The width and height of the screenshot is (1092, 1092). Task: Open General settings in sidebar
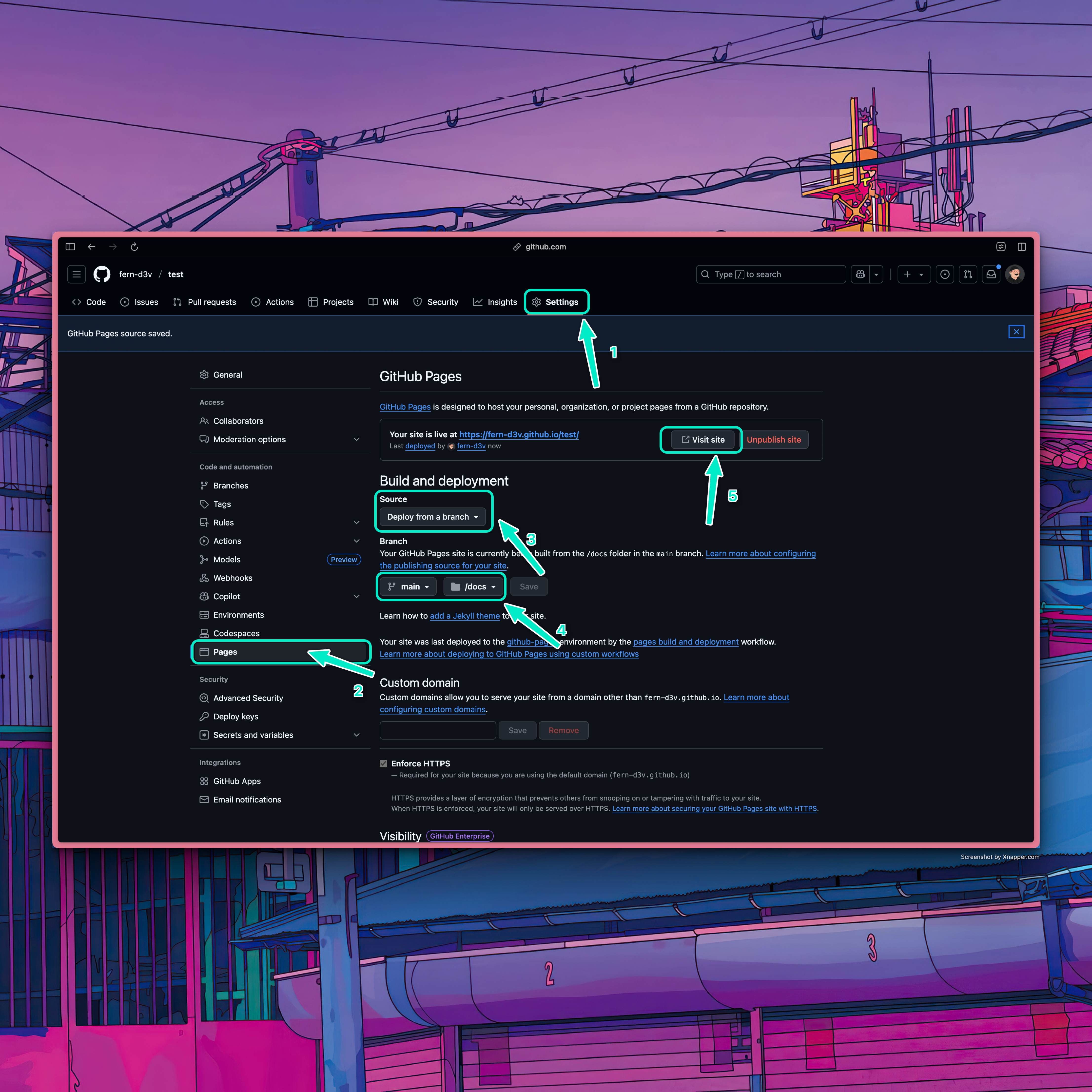tap(280, 375)
